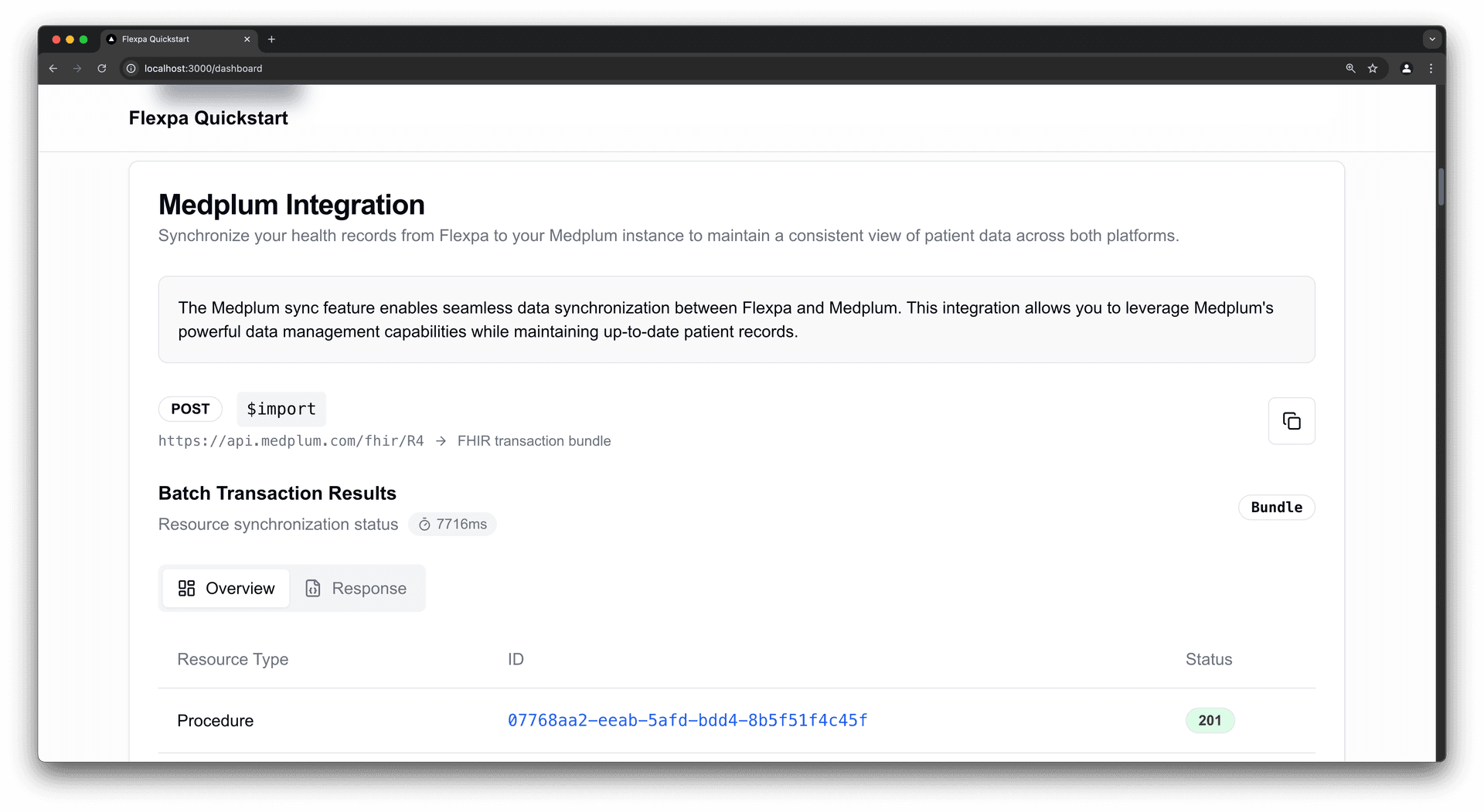Click the Bundle badge
The height and width of the screenshot is (812, 1484).
click(x=1276, y=508)
